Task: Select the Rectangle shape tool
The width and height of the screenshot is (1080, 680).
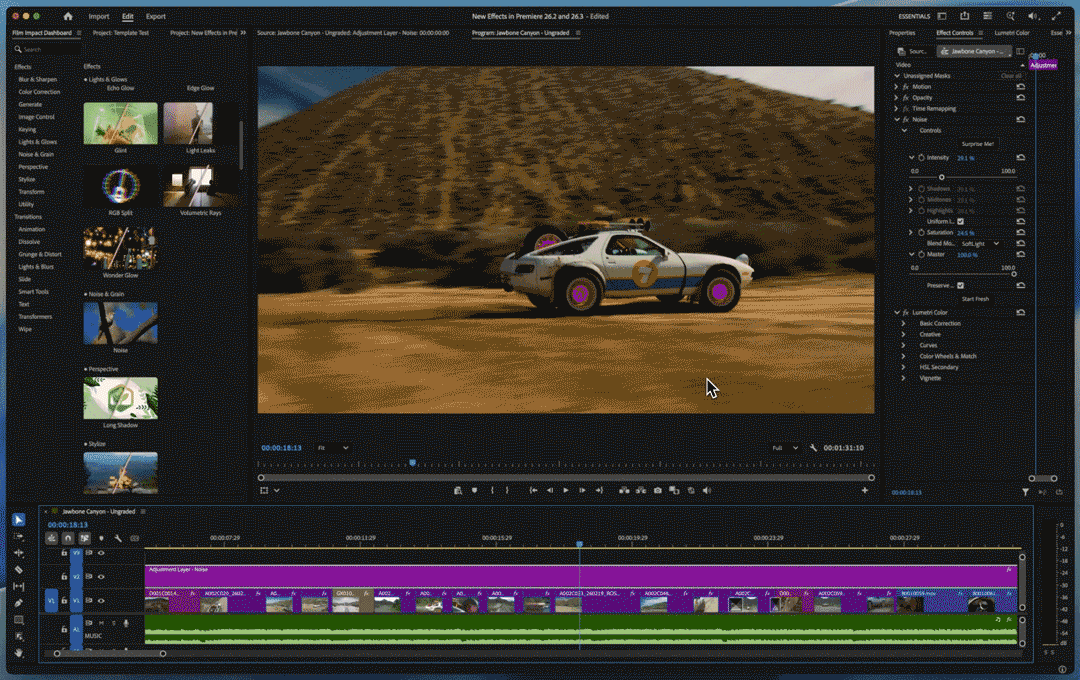Action: (x=19, y=620)
